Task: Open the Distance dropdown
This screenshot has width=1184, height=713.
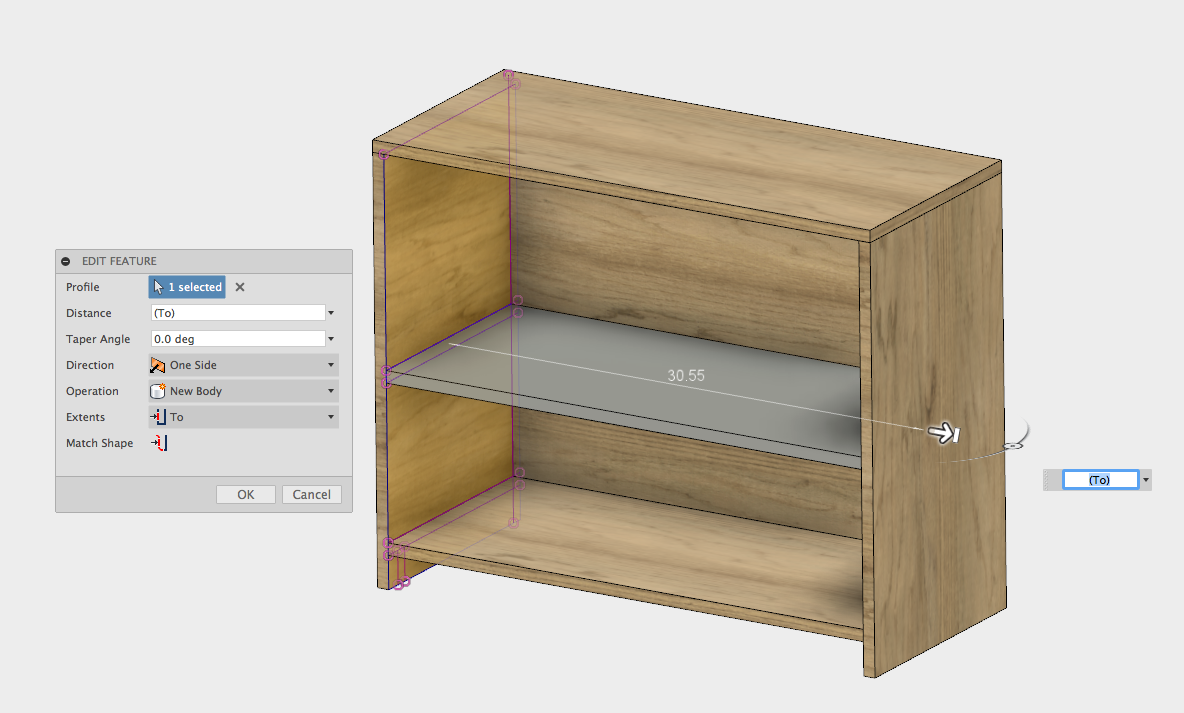Action: [x=330, y=313]
